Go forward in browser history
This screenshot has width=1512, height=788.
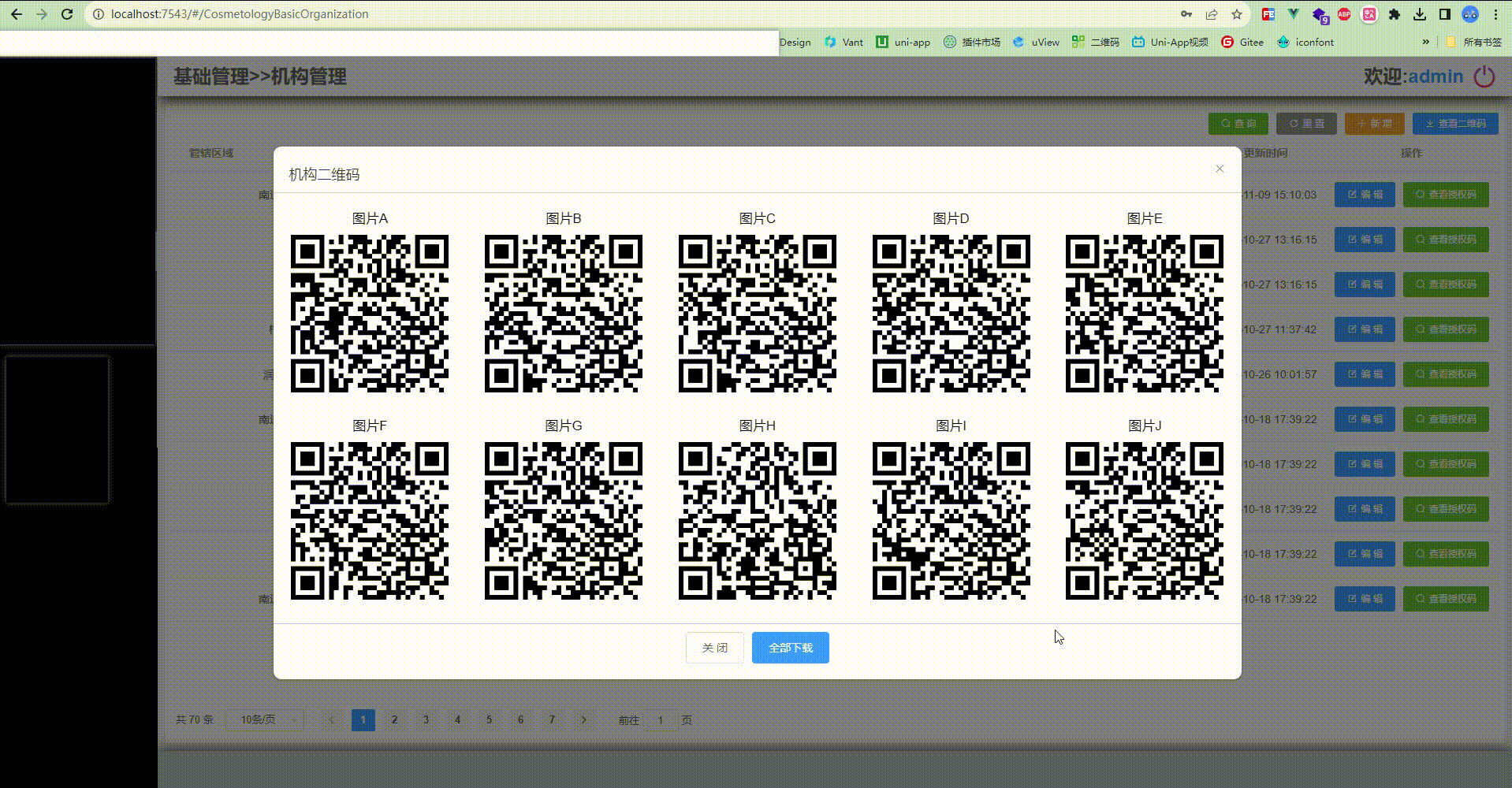(42, 14)
